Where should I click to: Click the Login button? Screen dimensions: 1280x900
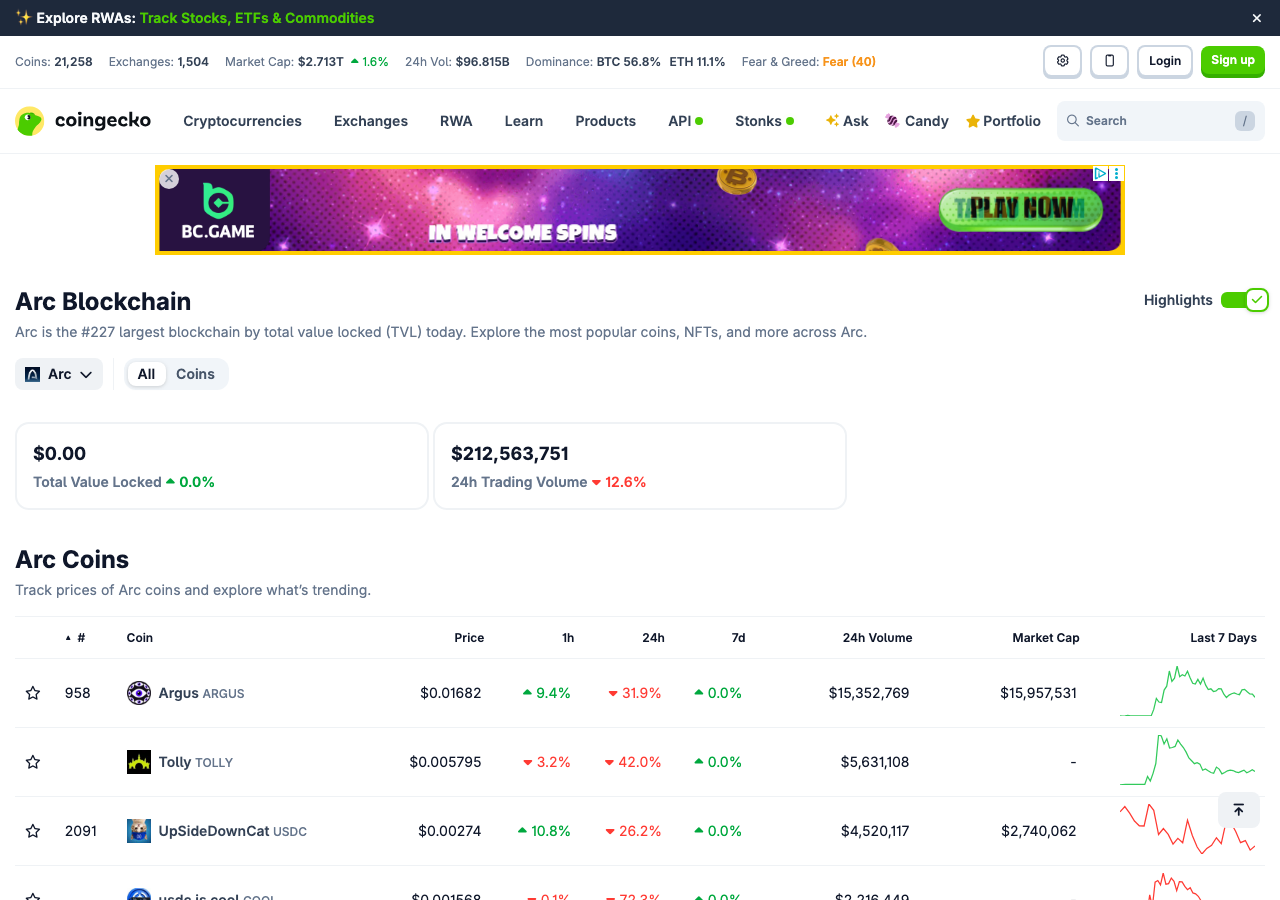point(1165,61)
